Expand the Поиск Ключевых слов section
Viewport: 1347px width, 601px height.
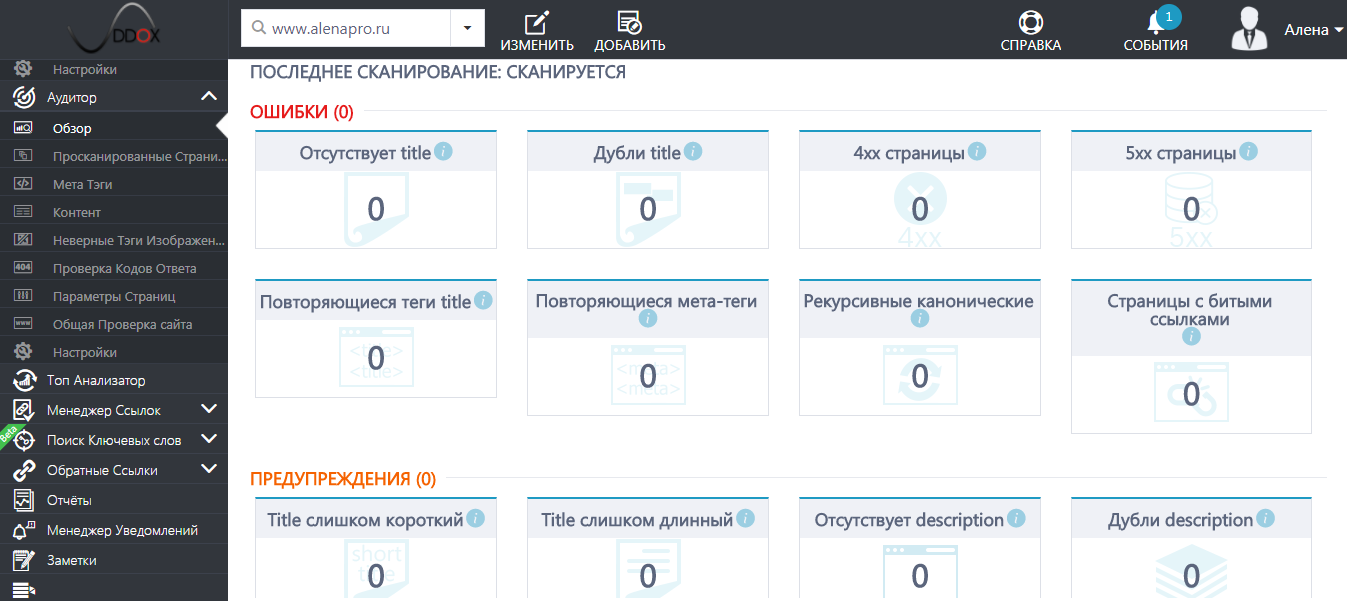coord(209,439)
